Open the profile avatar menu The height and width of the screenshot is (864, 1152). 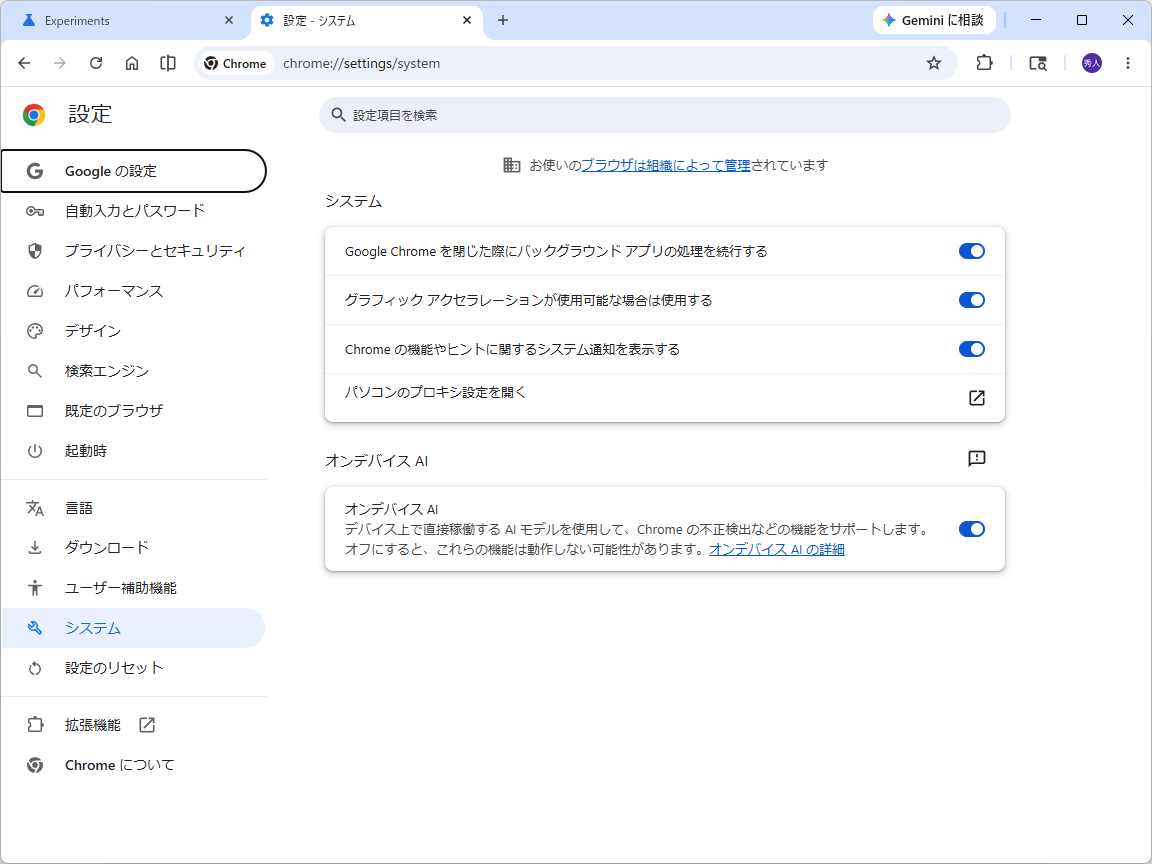coord(1091,63)
